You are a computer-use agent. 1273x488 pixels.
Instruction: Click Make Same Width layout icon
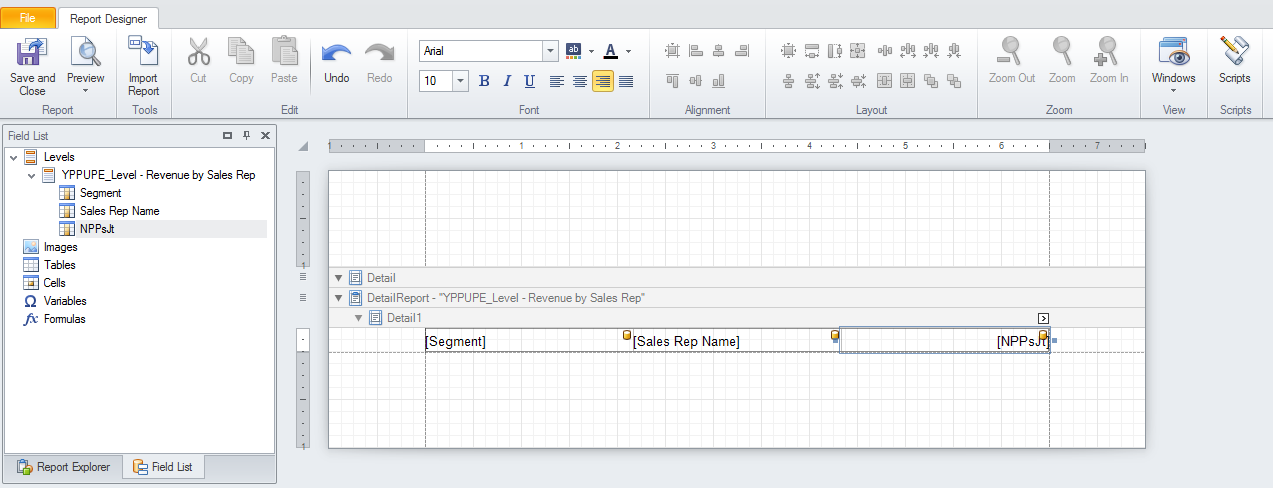click(x=811, y=50)
